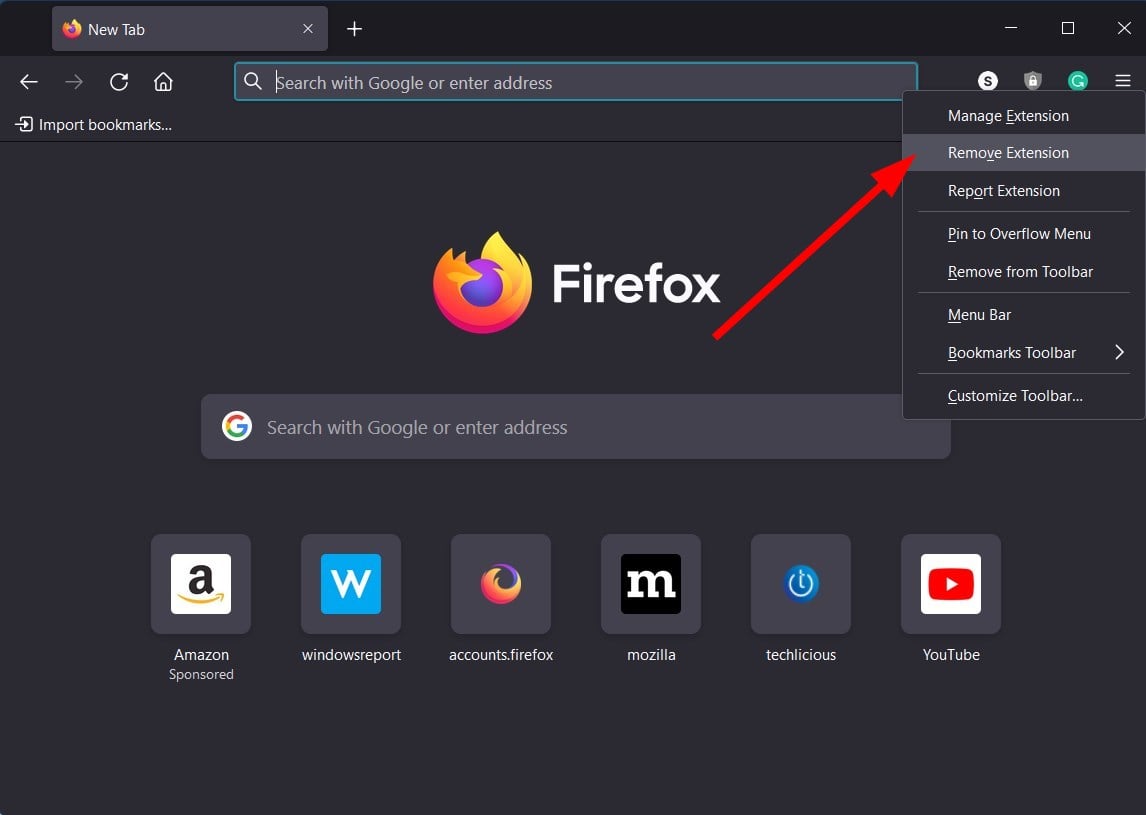Expand the Bookmarks Toolbar submenu
This screenshot has height=815, width=1146.
[1023, 353]
